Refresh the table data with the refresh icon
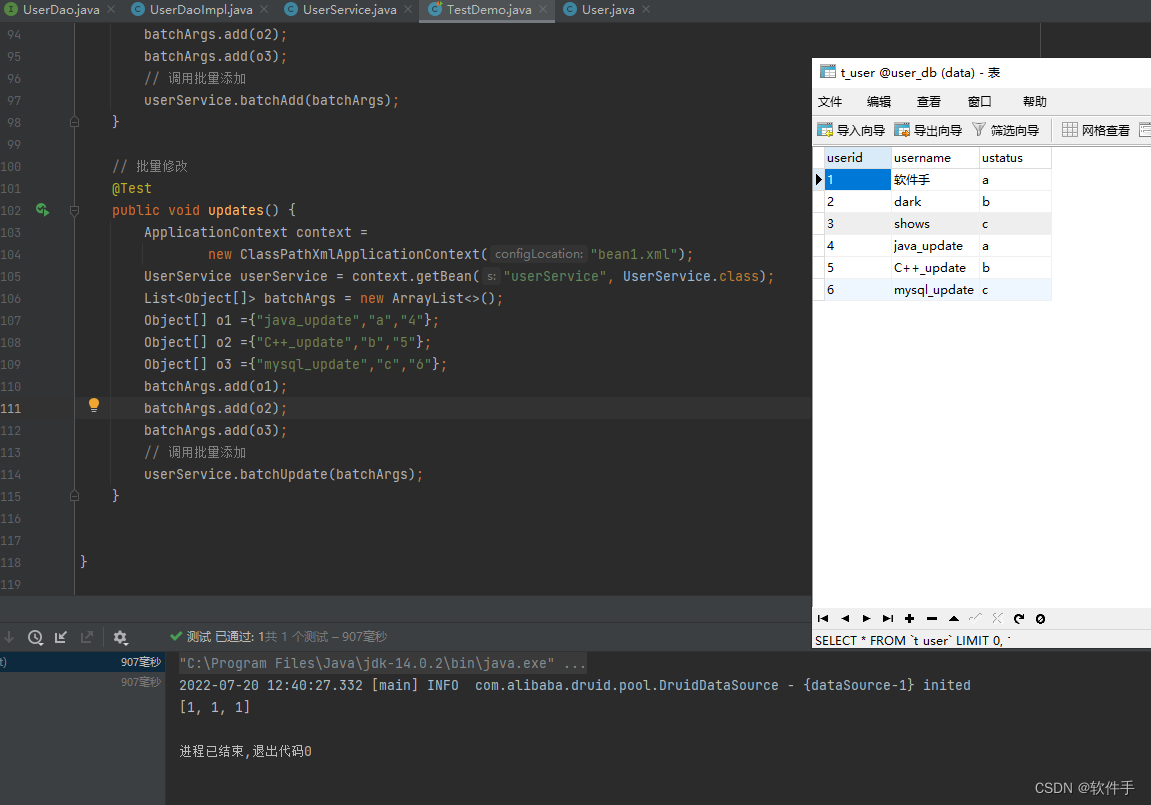1151x805 pixels. [1019, 619]
